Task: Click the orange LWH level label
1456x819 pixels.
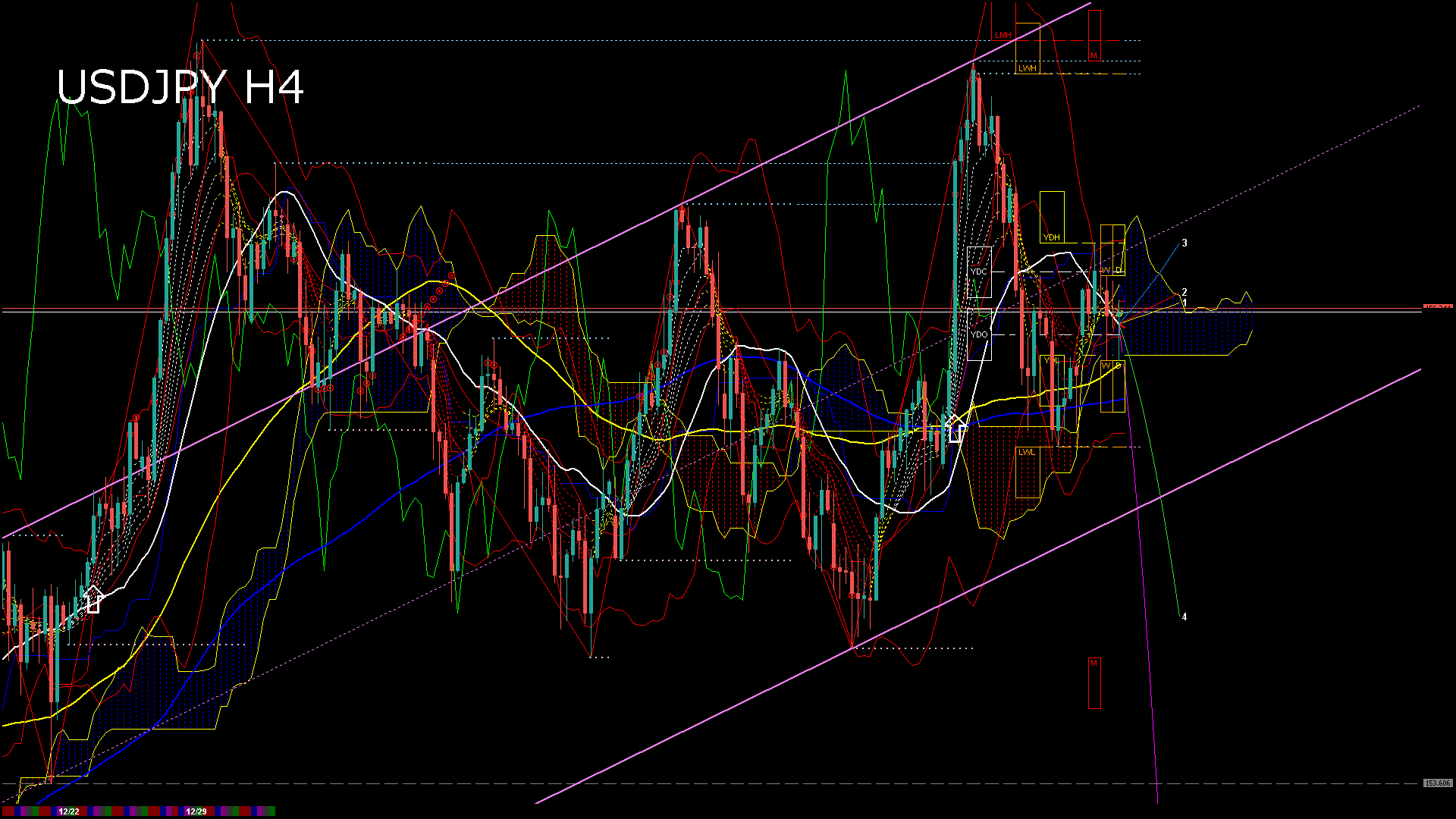Action: tap(1027, 68)
